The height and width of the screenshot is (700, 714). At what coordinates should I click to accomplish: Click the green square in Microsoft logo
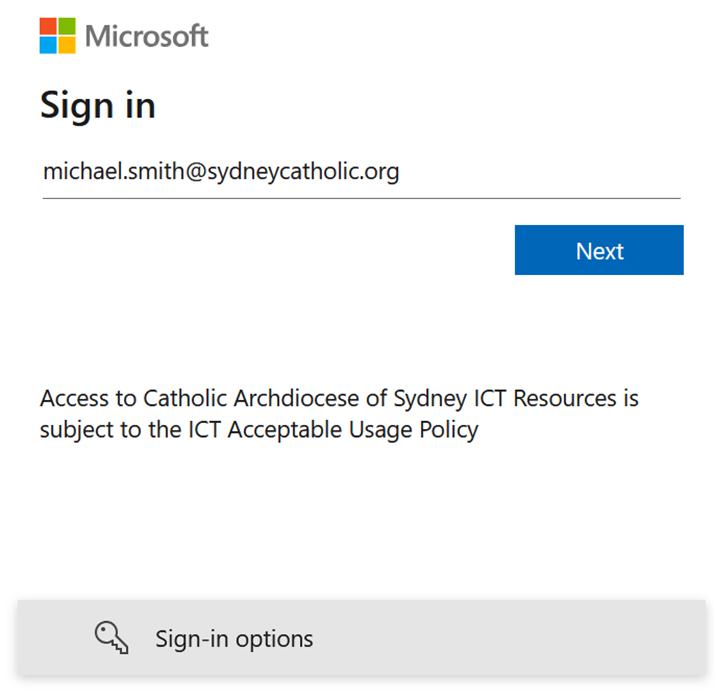67,27
